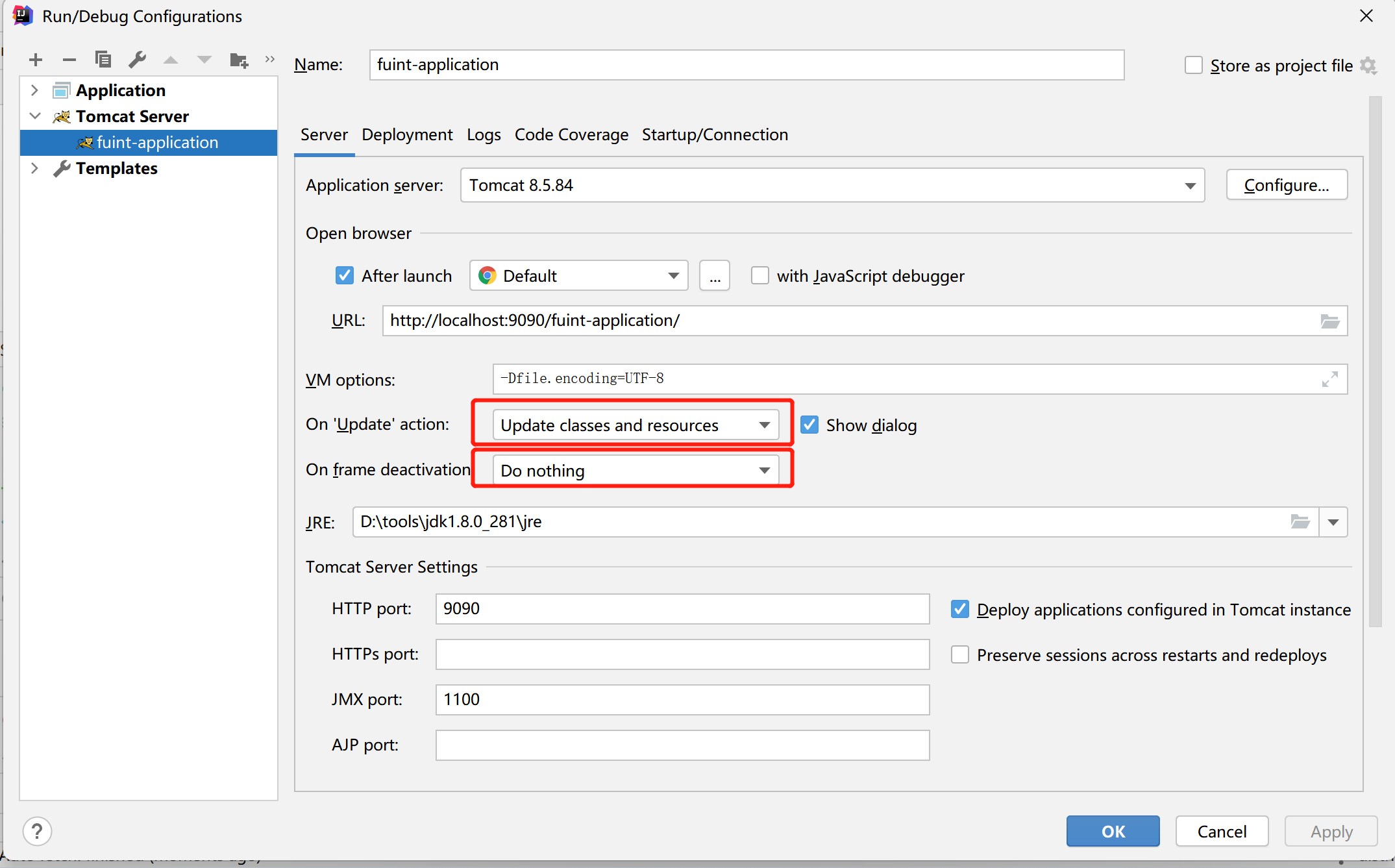Switch to the Logs tab
The image size is (1395, 868).
(x=484, y=134)
